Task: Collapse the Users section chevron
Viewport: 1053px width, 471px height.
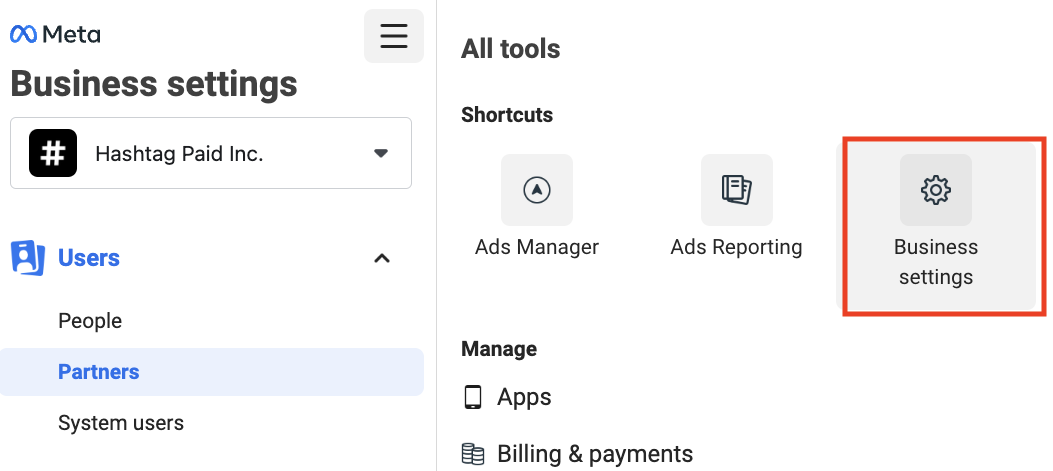Action: click(381, 259)
